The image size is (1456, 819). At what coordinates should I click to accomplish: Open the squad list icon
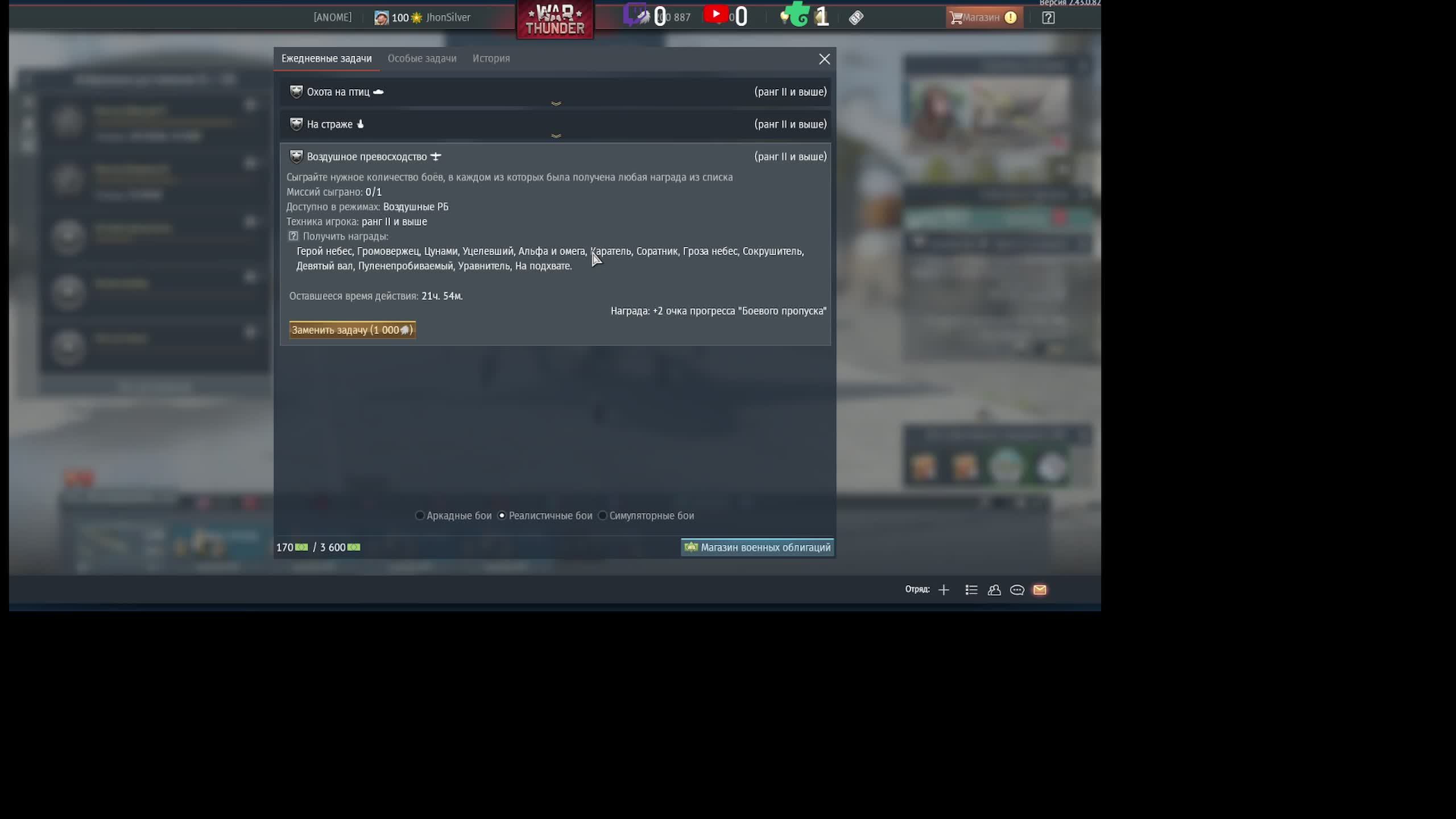(x=971, y=590)
